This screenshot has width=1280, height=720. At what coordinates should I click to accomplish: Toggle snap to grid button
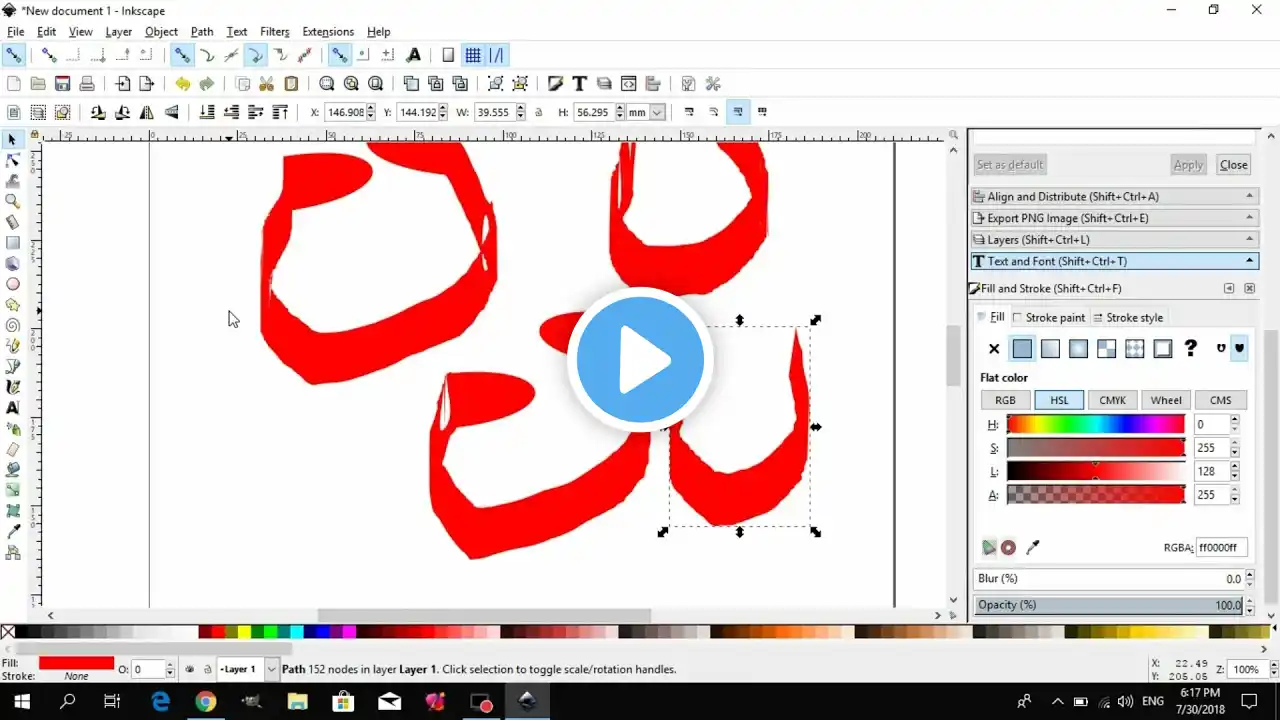click(473, 55)
